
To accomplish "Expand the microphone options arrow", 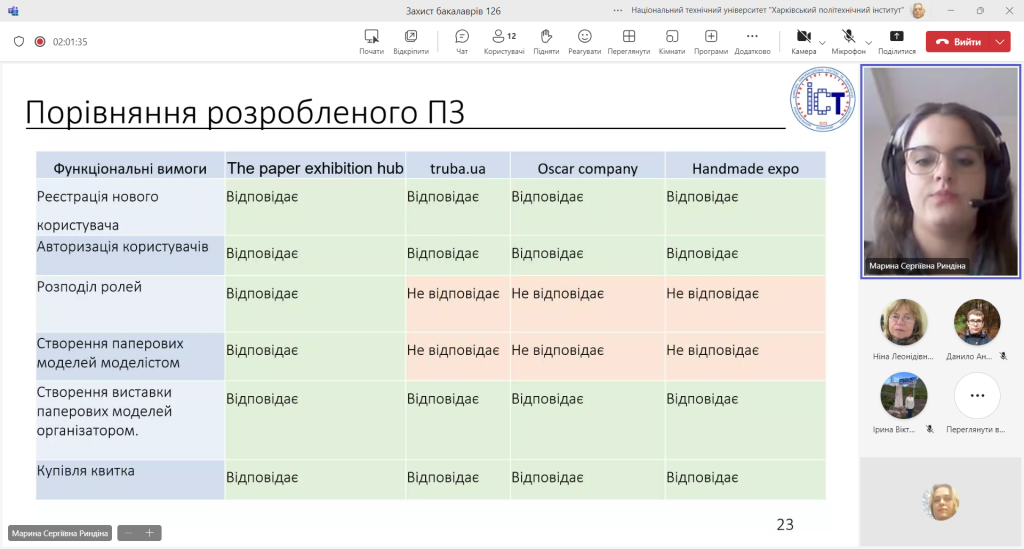I will pyautogui.click(x=867, y=42).
